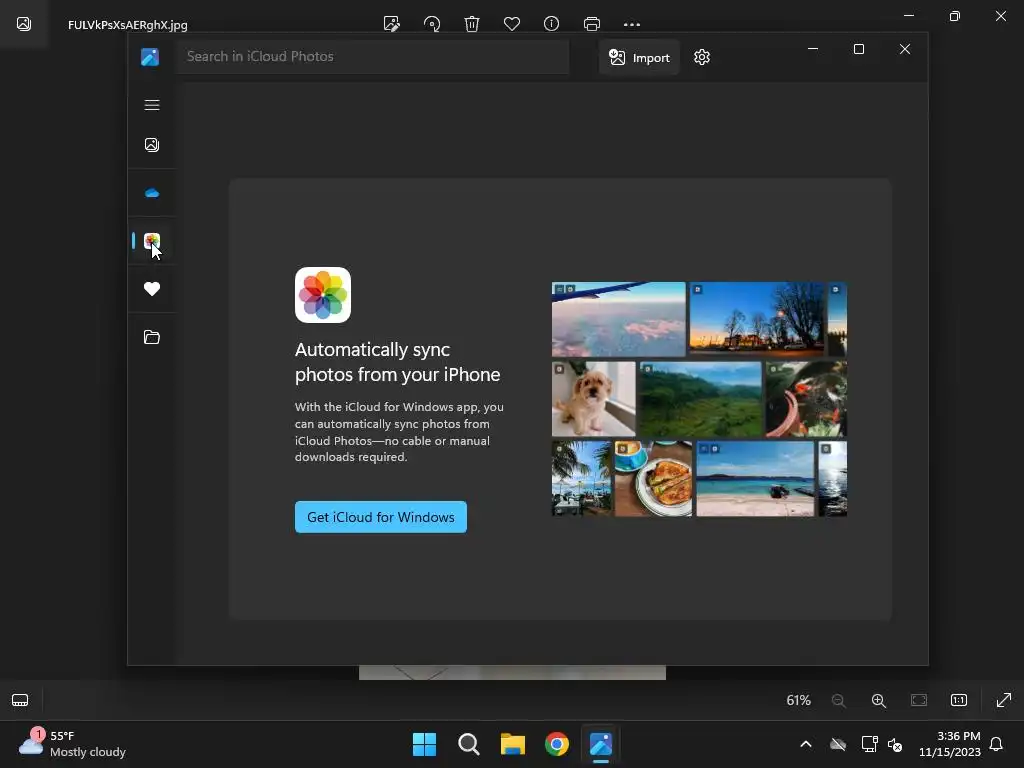Open the weather widget showing 55°F
Image resolution: width=1024 pixels, height=768 pixels.
pyautogui.click(x=72, y=744)
